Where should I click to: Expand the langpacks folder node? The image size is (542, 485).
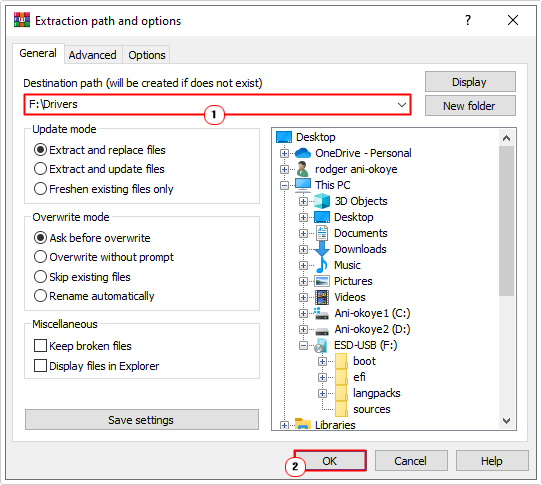(322, 393)
